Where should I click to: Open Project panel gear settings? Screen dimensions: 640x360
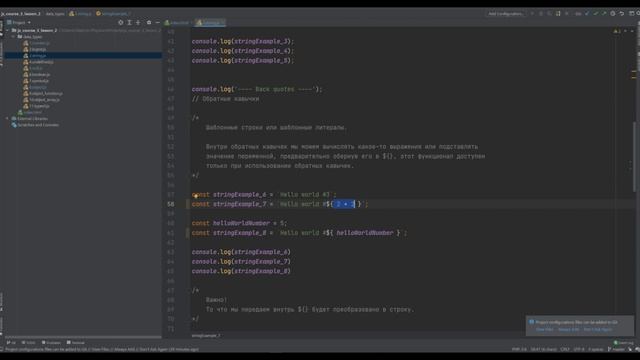(x=149, y=22)
